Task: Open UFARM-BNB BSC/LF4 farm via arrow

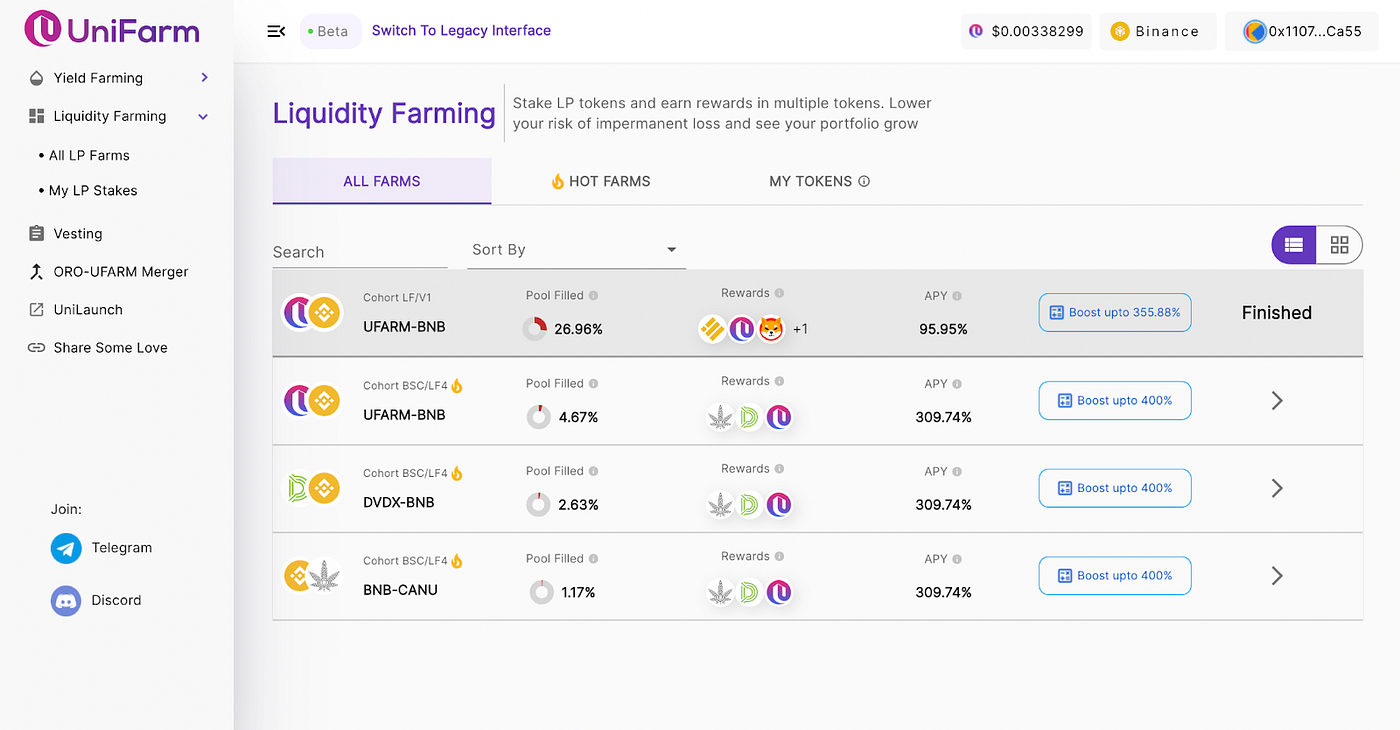Action: [1277, 401]
